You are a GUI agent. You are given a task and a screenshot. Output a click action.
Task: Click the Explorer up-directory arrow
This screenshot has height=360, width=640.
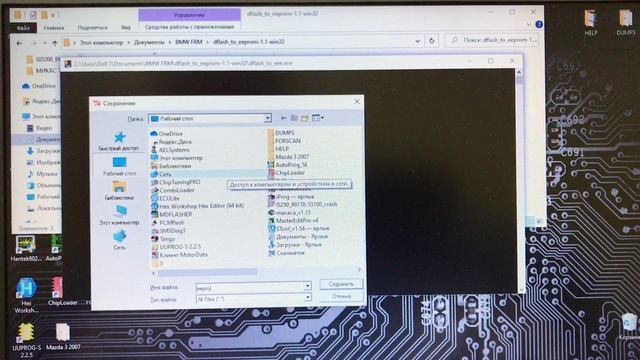click(54, 43)
